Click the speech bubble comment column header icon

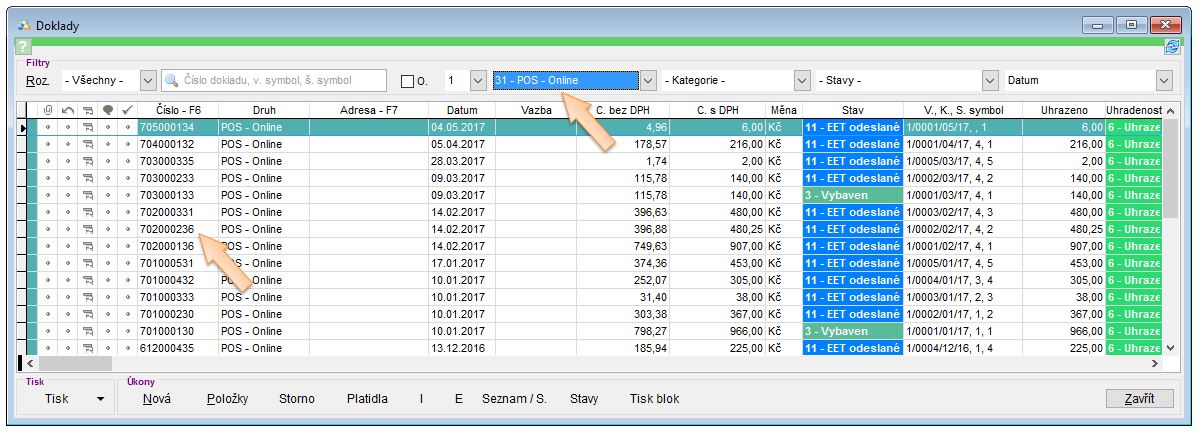click(108, 110)
